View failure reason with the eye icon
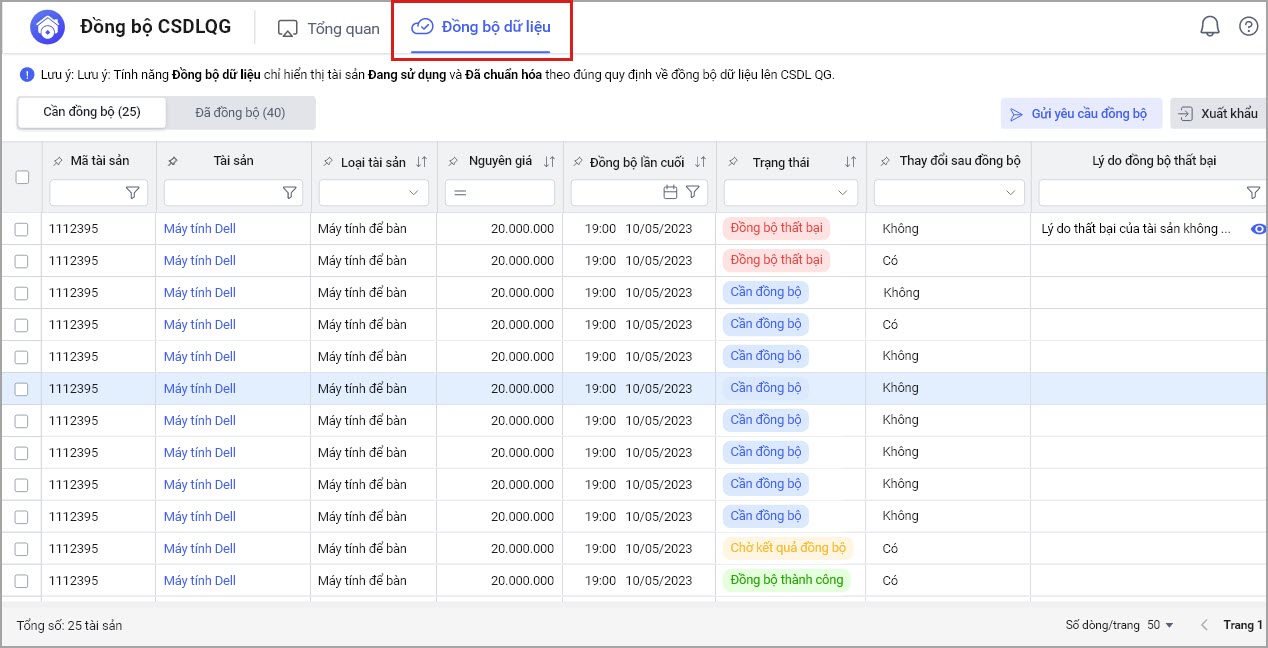The height and width of the screenshot is (648, 1268). (1258, 229)
